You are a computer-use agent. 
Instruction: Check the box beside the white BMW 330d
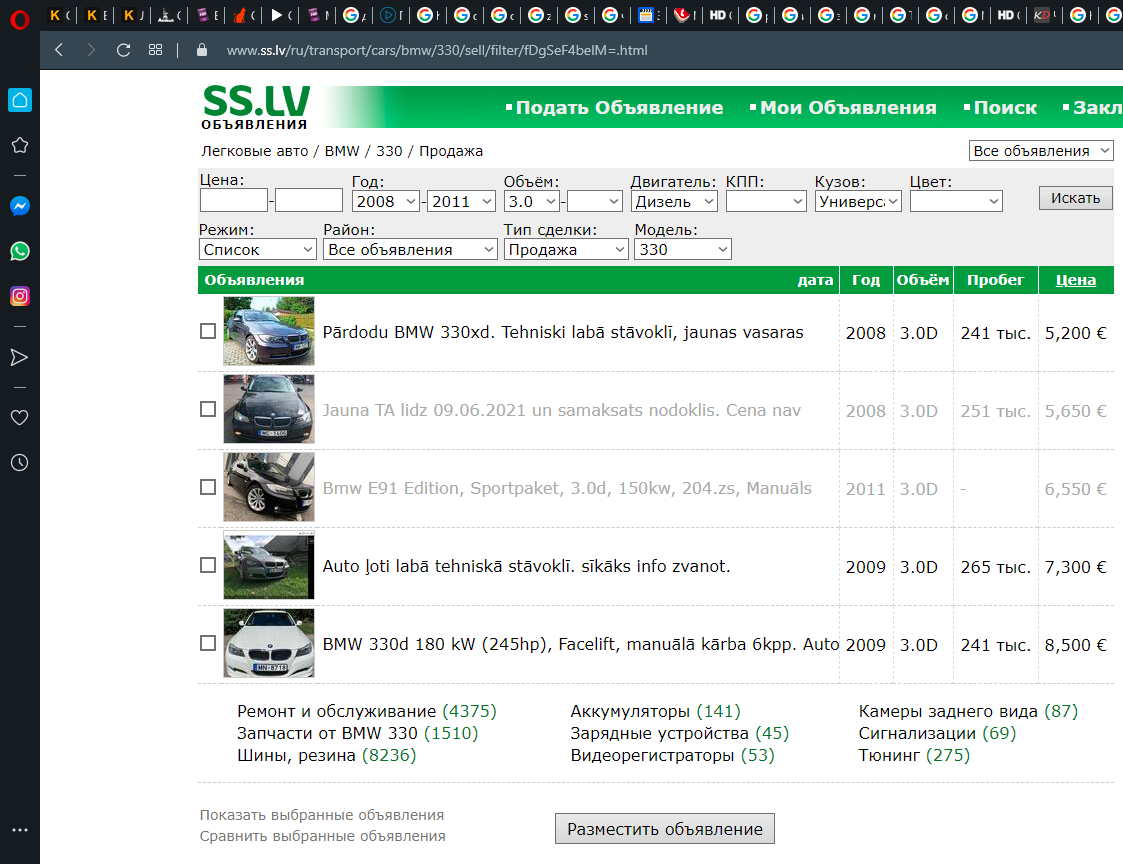[208, 643]
